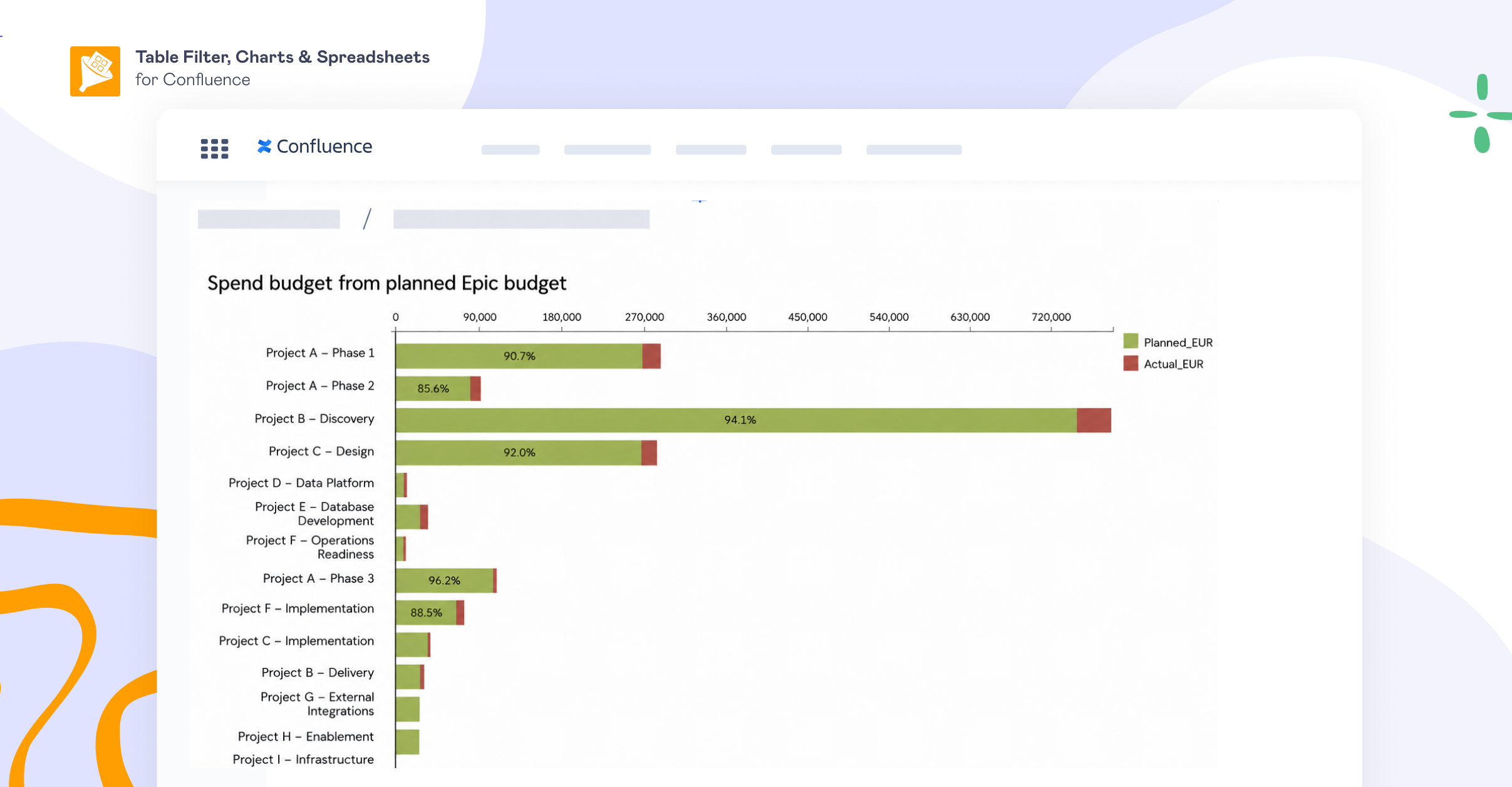Select the 'Project B – Delivery' label

[x=318, y=672]
